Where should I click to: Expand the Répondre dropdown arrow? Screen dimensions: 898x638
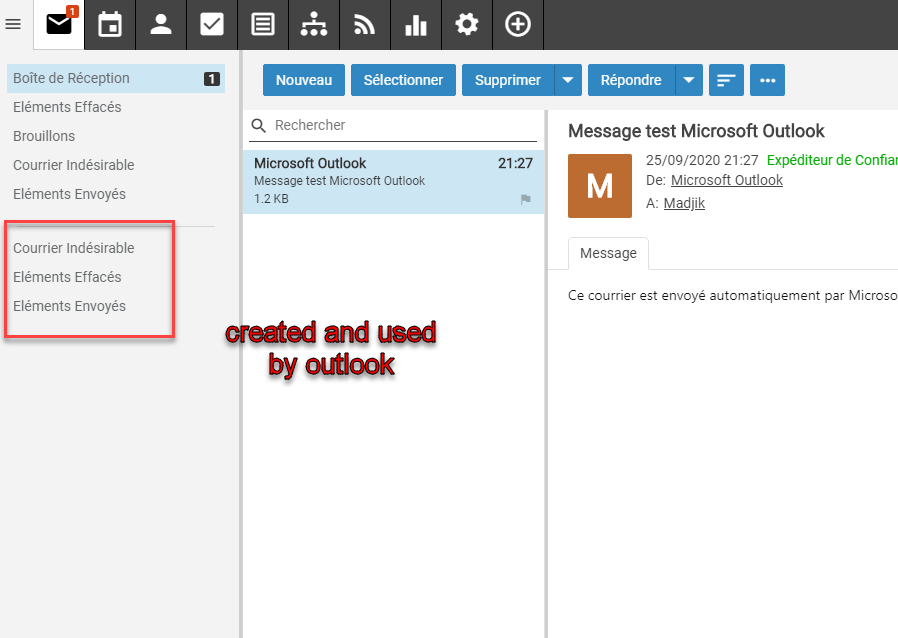pos(689,80)
